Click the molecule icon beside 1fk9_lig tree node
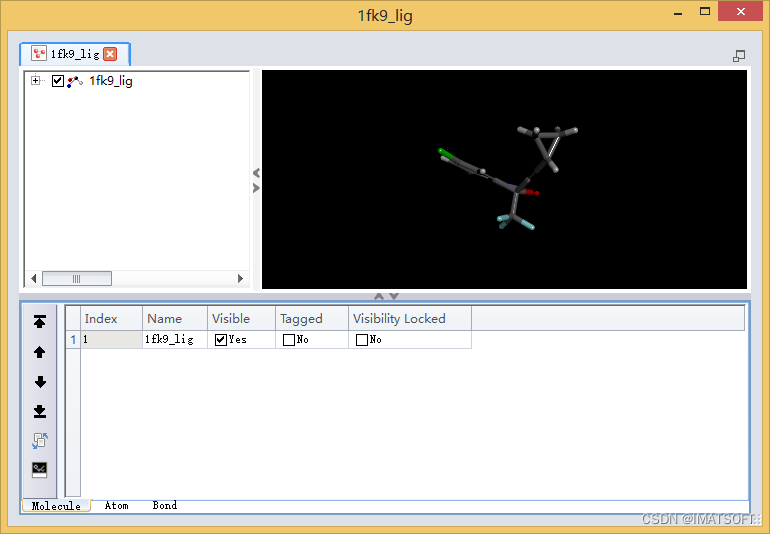The height and width of the screenshot is (534, 770). click(75, 81)
